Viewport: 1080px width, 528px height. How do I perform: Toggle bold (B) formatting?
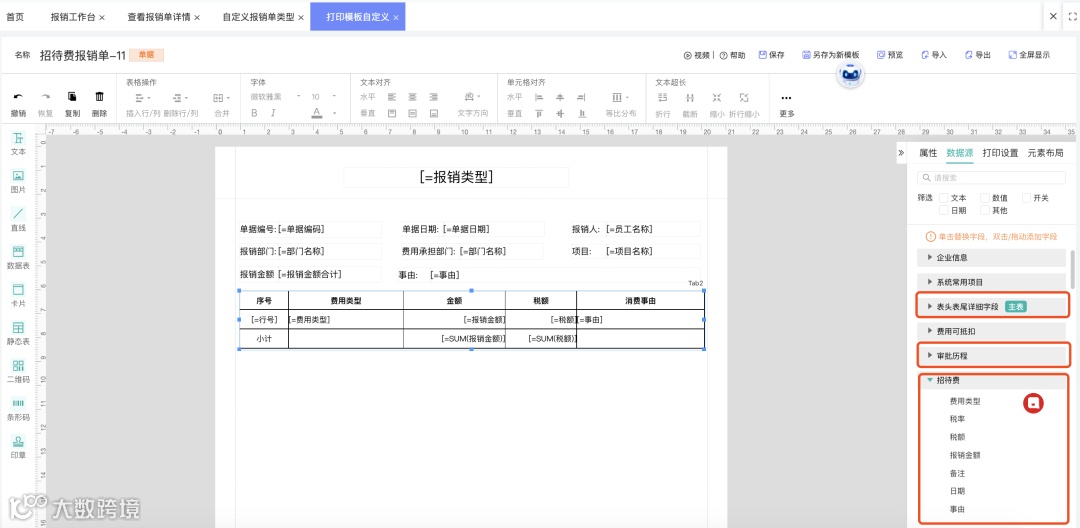pyautogui.click(x=254, y=113)
